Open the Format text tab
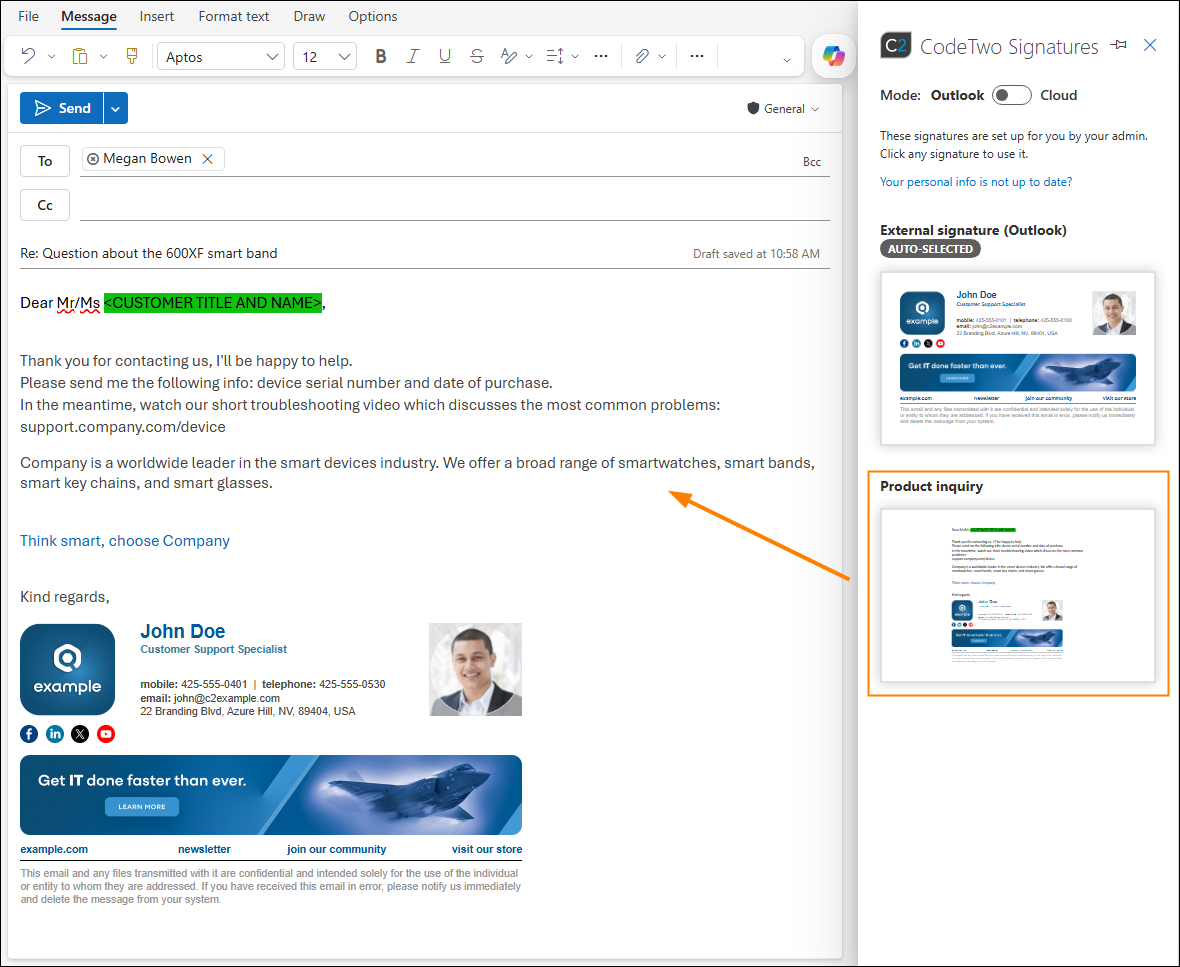1180x967 pixels. tap(233, 16)
